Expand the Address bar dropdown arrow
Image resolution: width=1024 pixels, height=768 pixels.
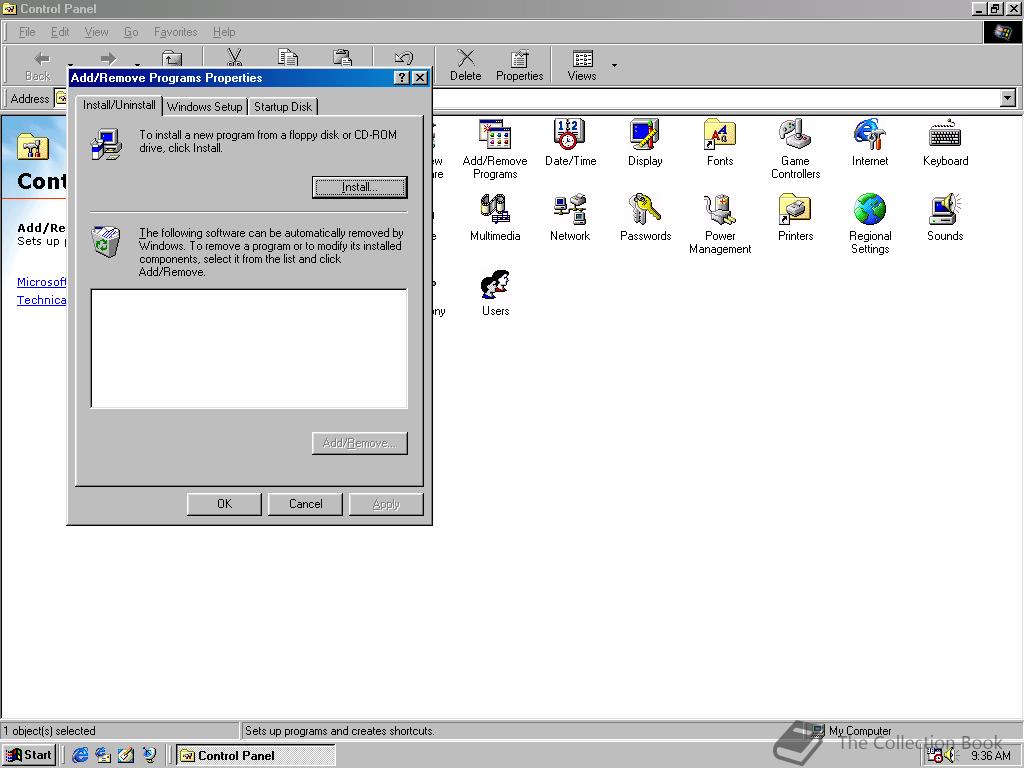(x=1008, y=99)
